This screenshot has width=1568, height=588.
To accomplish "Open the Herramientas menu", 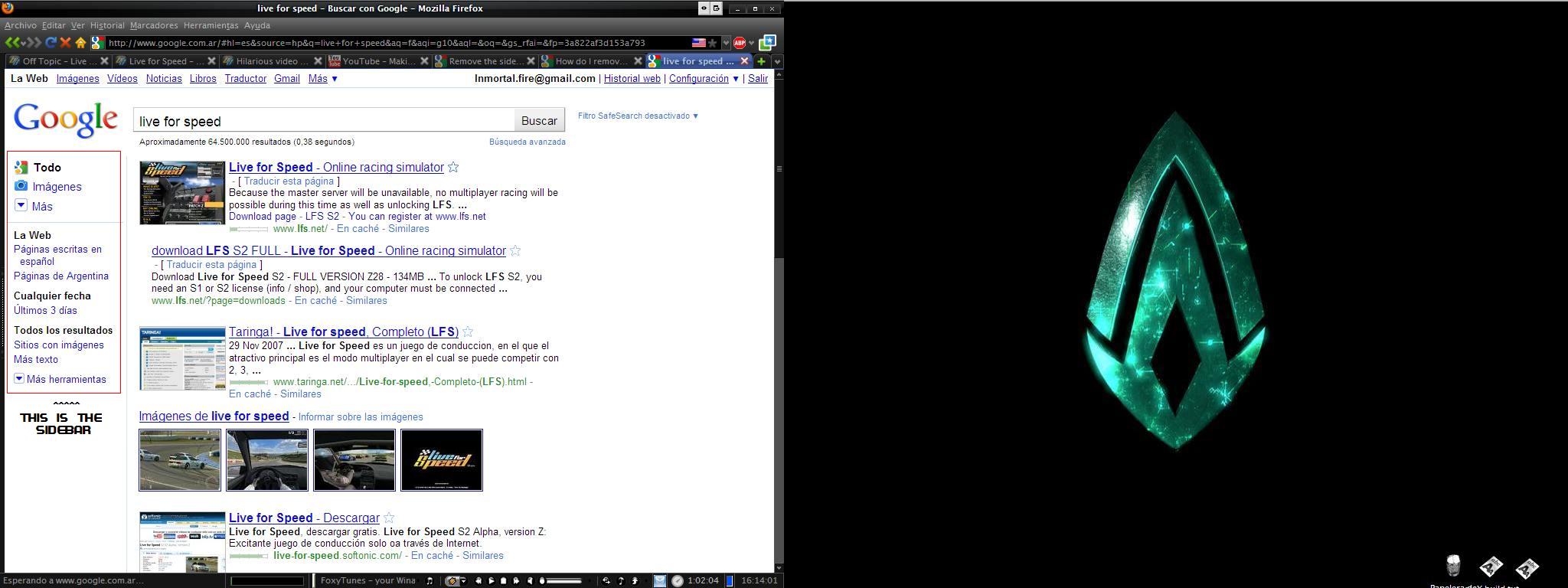I will coord(211,25).
